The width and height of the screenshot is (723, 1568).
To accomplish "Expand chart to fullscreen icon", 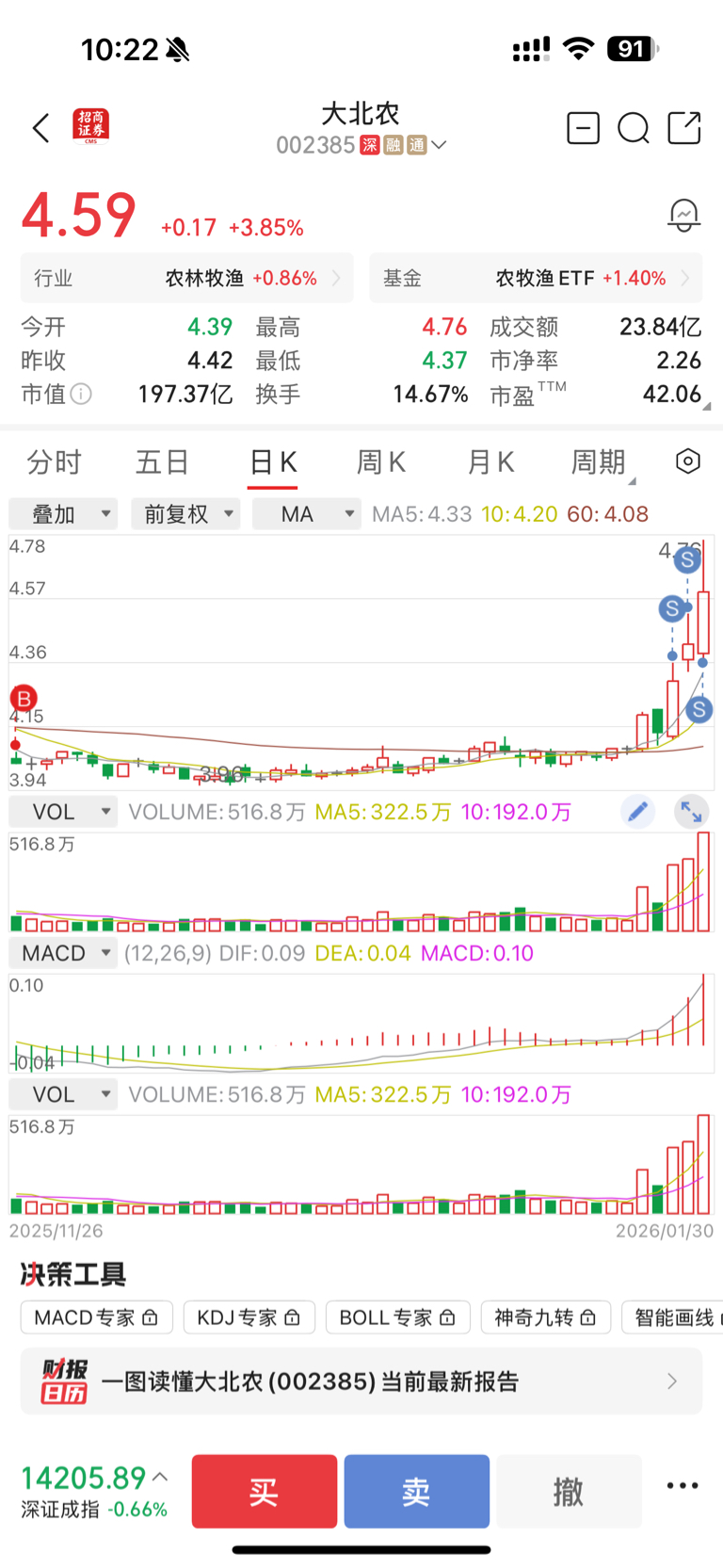I will [692, 812].
